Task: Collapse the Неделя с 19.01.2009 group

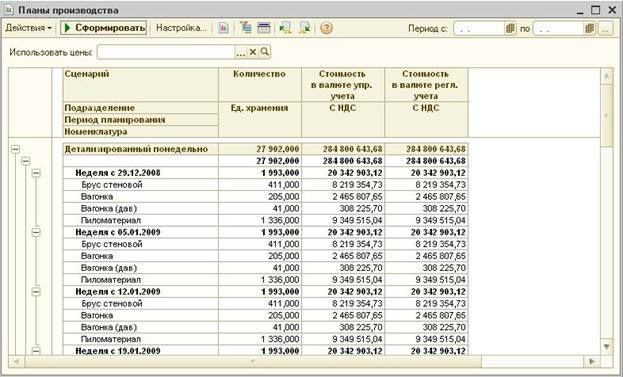Action: point(36,351)
